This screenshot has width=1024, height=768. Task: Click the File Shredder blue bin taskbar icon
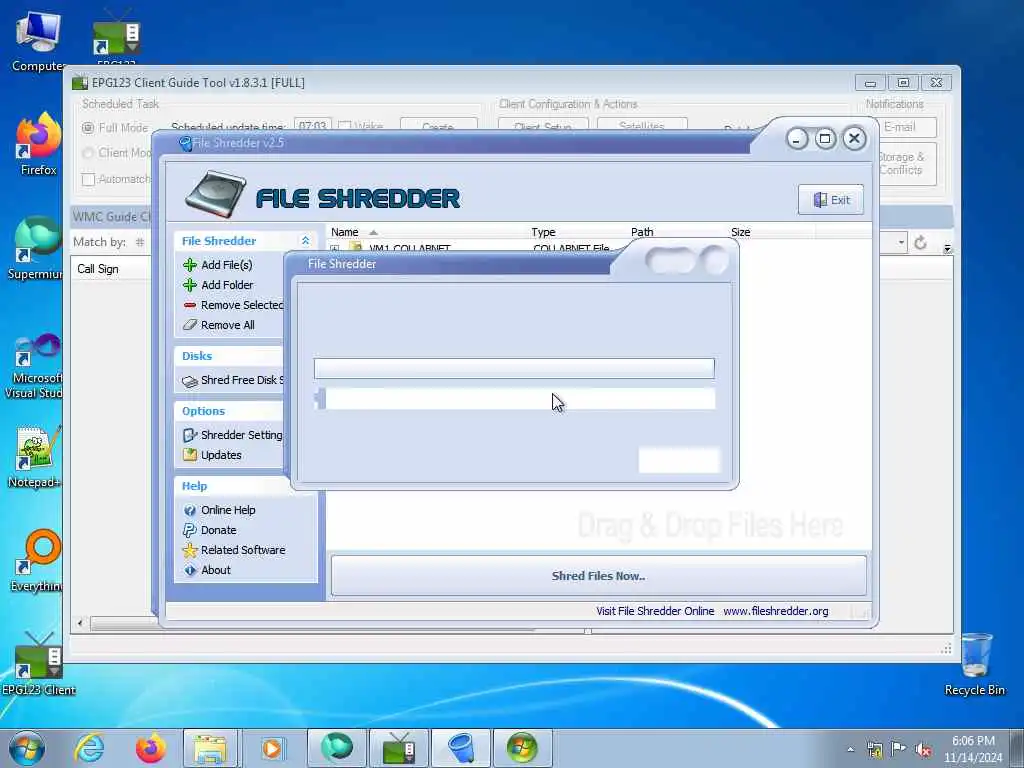[462, 748]
